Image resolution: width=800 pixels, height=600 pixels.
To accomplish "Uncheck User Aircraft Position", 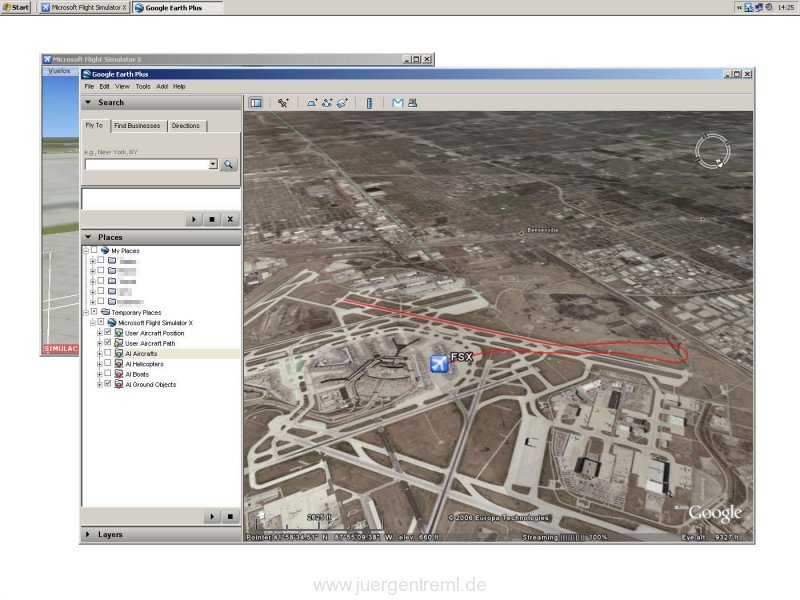I will [108, 332].
